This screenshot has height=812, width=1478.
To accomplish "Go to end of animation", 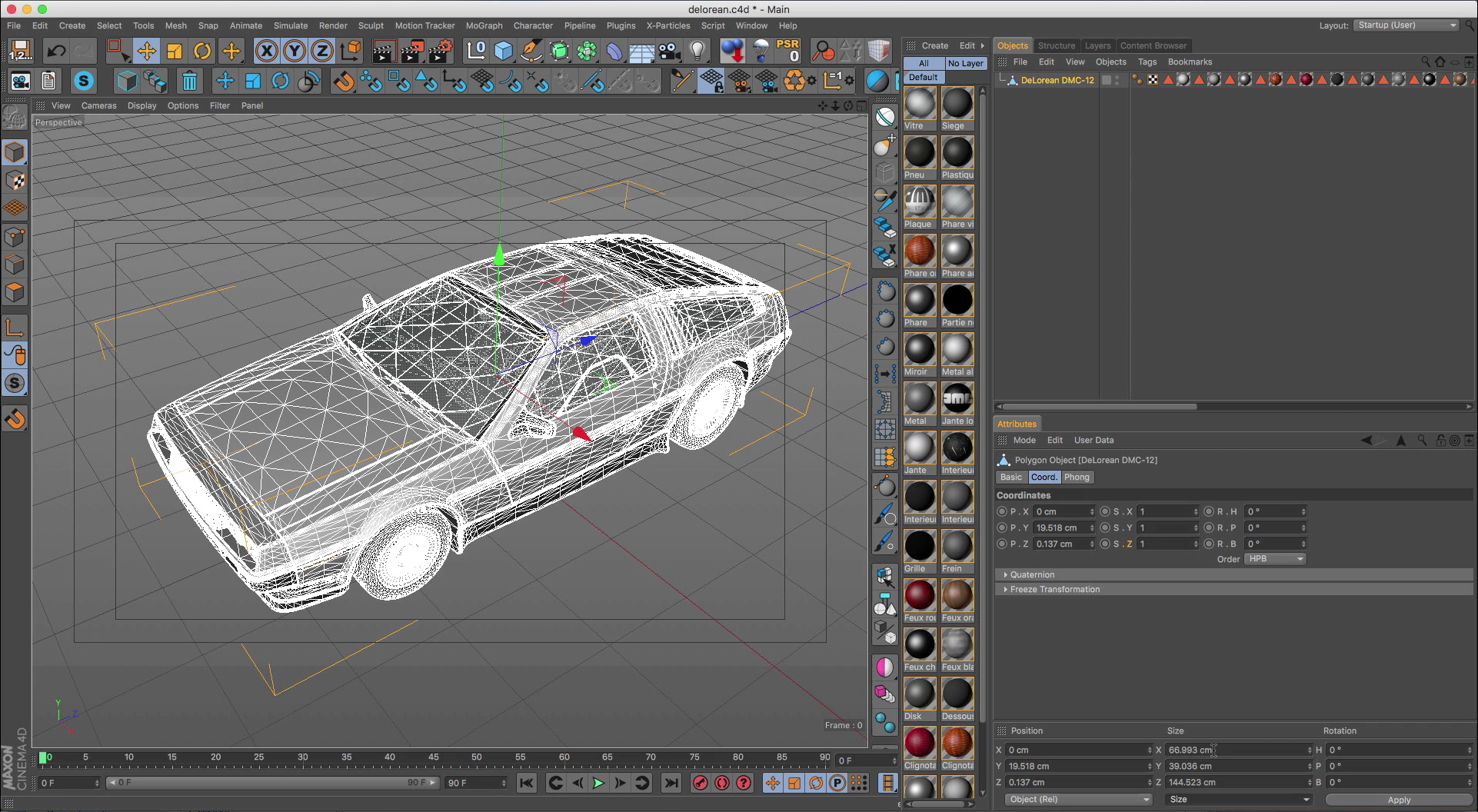I will [x=671, y=783].
